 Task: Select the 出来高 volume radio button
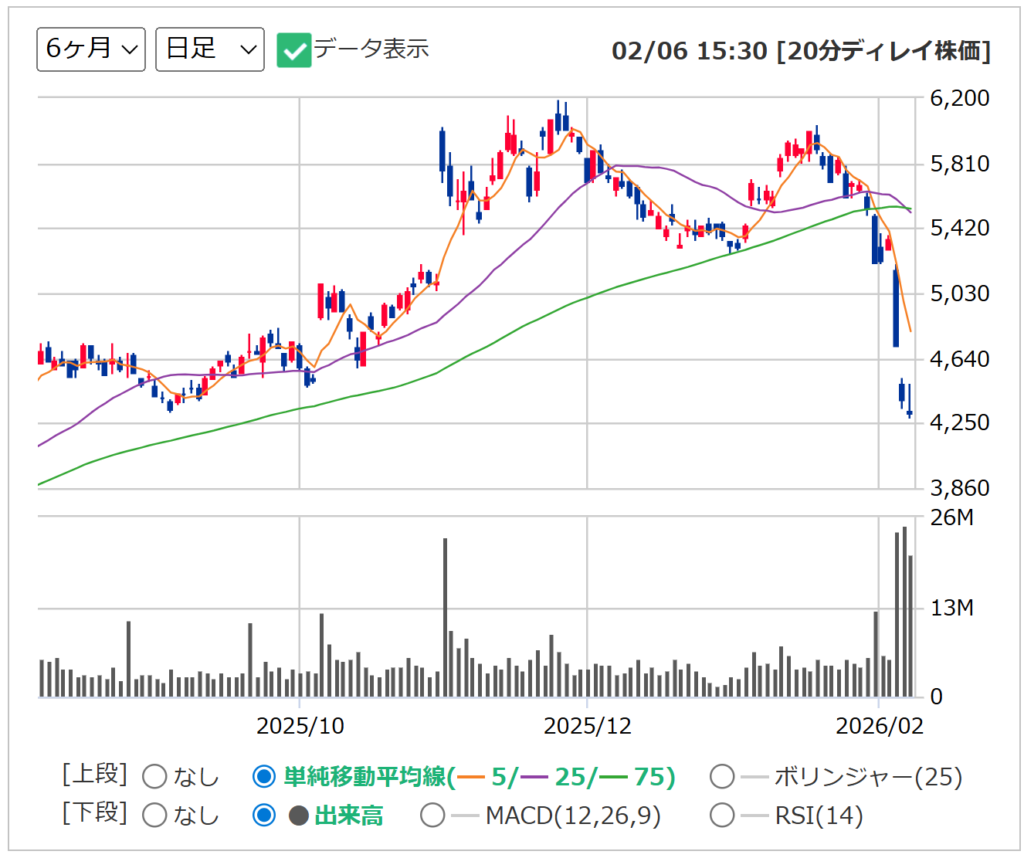(x=264, y=816)
